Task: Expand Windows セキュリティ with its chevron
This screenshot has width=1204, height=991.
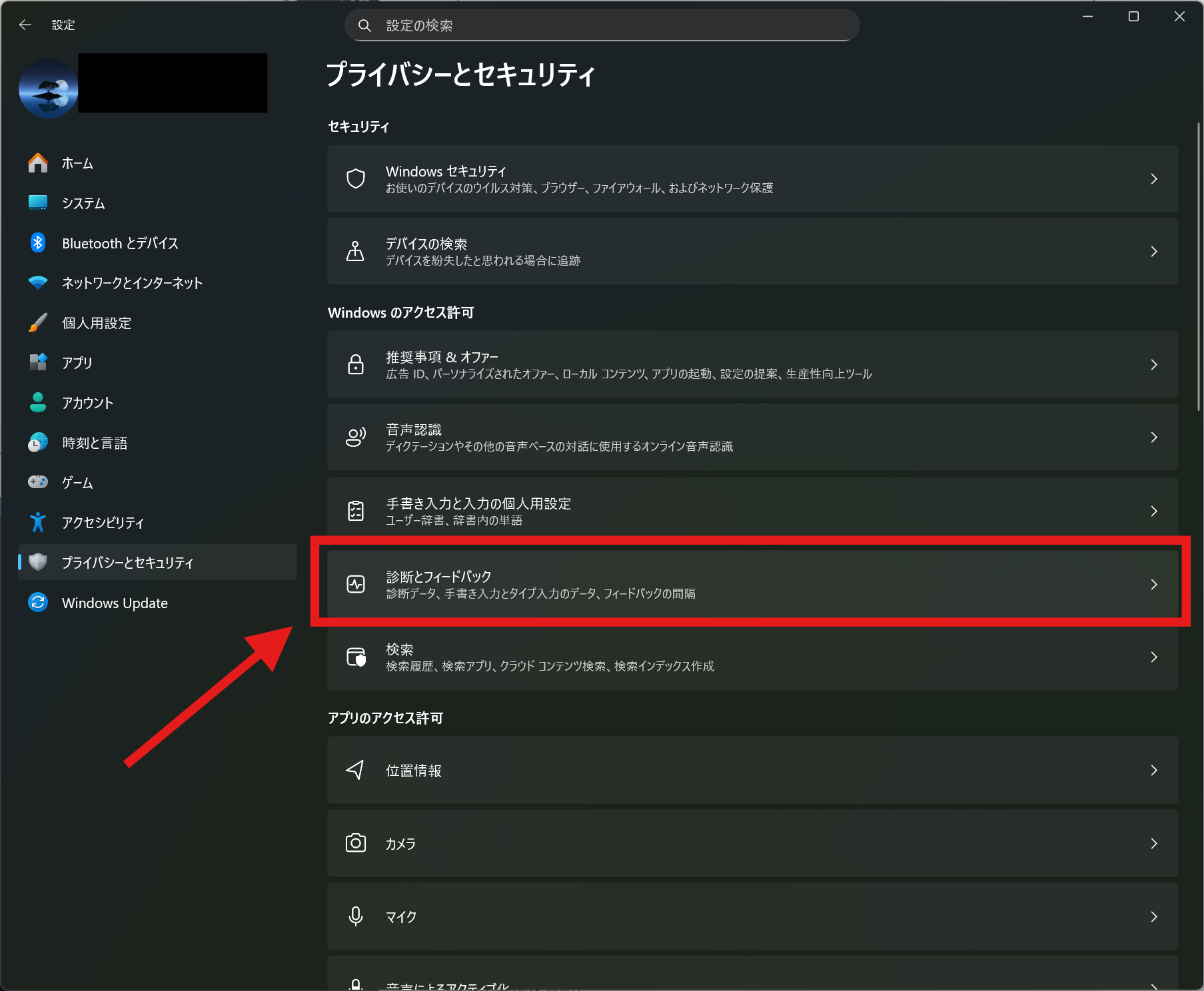Action: point(1154,178)
